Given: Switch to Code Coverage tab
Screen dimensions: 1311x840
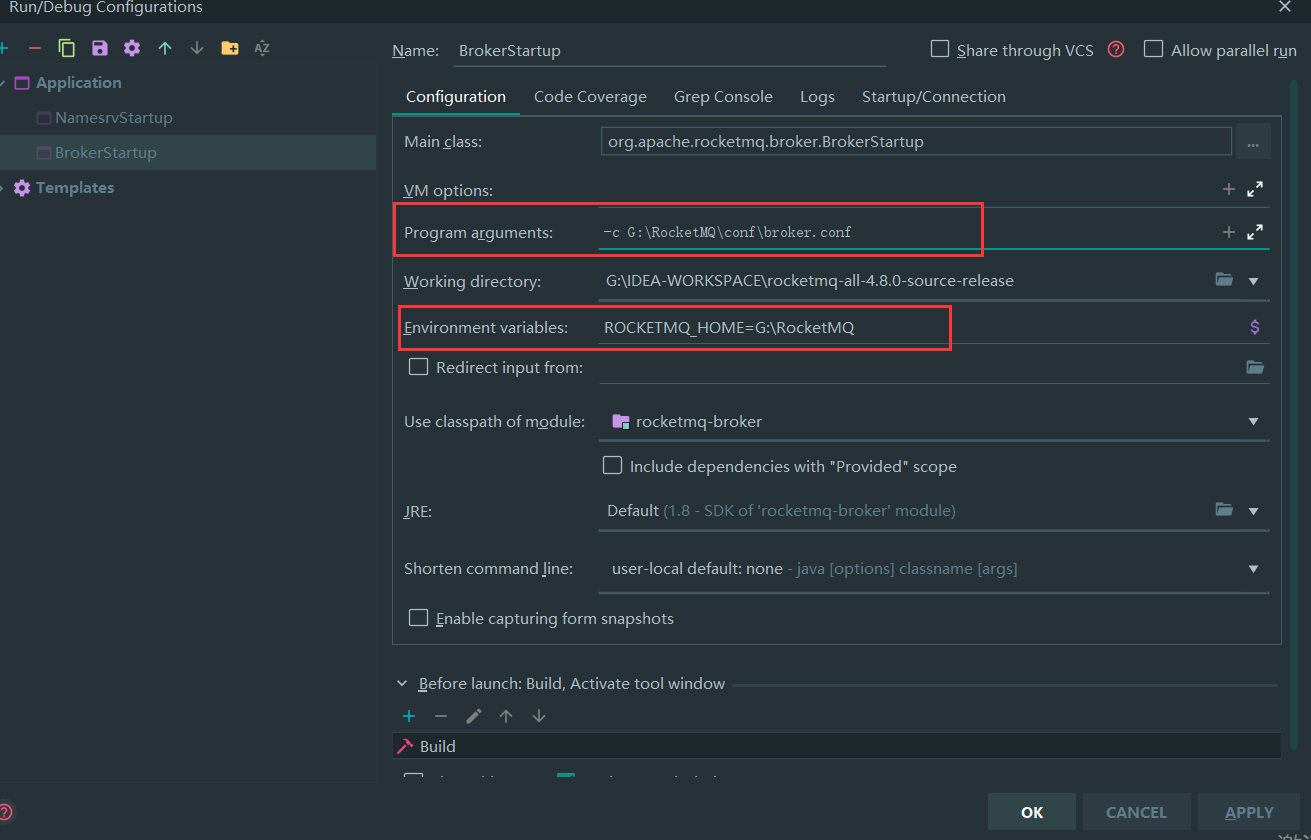Looking at the screenshot, I should pos(590,97).
